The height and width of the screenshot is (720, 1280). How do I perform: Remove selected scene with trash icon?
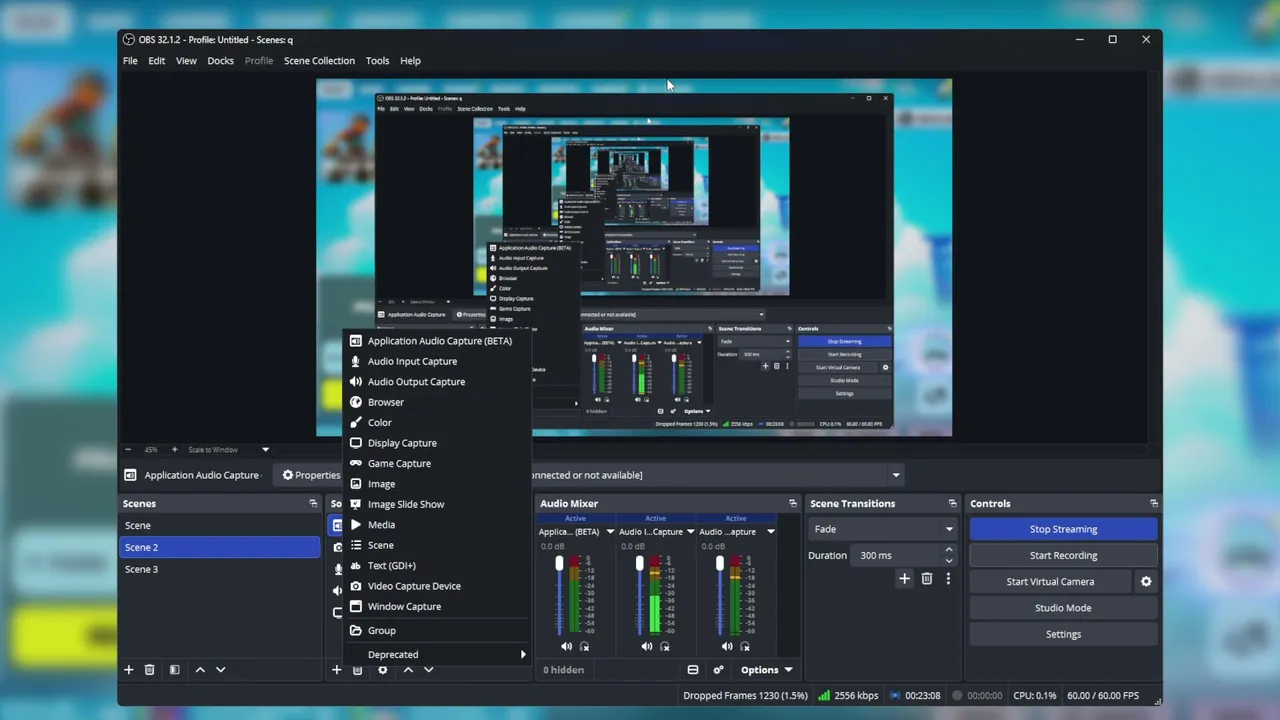coord(150,670)
